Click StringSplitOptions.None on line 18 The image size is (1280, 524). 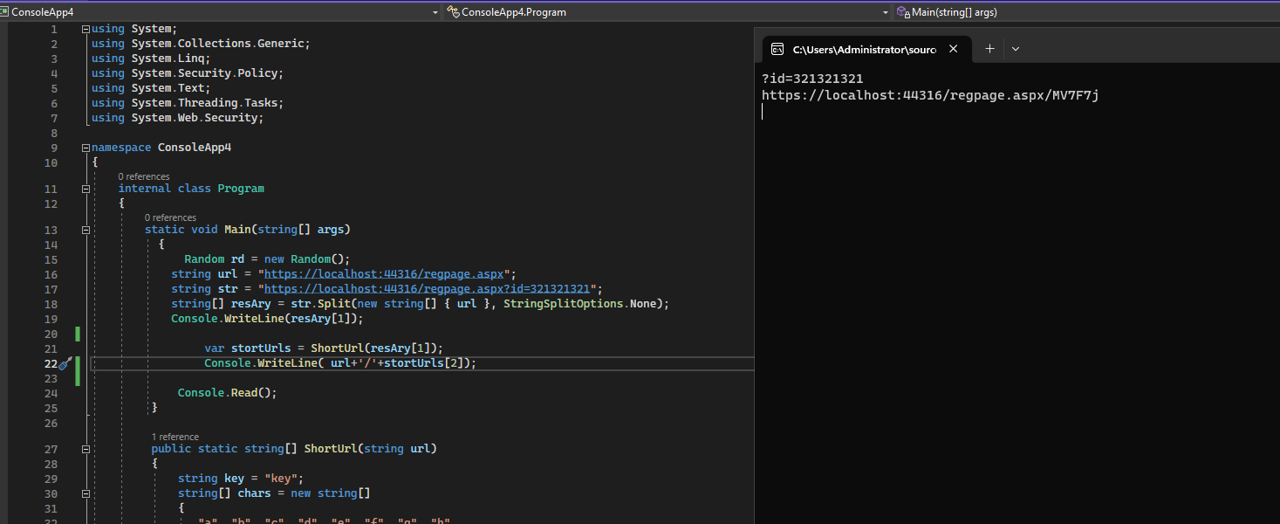click(583, 304)
